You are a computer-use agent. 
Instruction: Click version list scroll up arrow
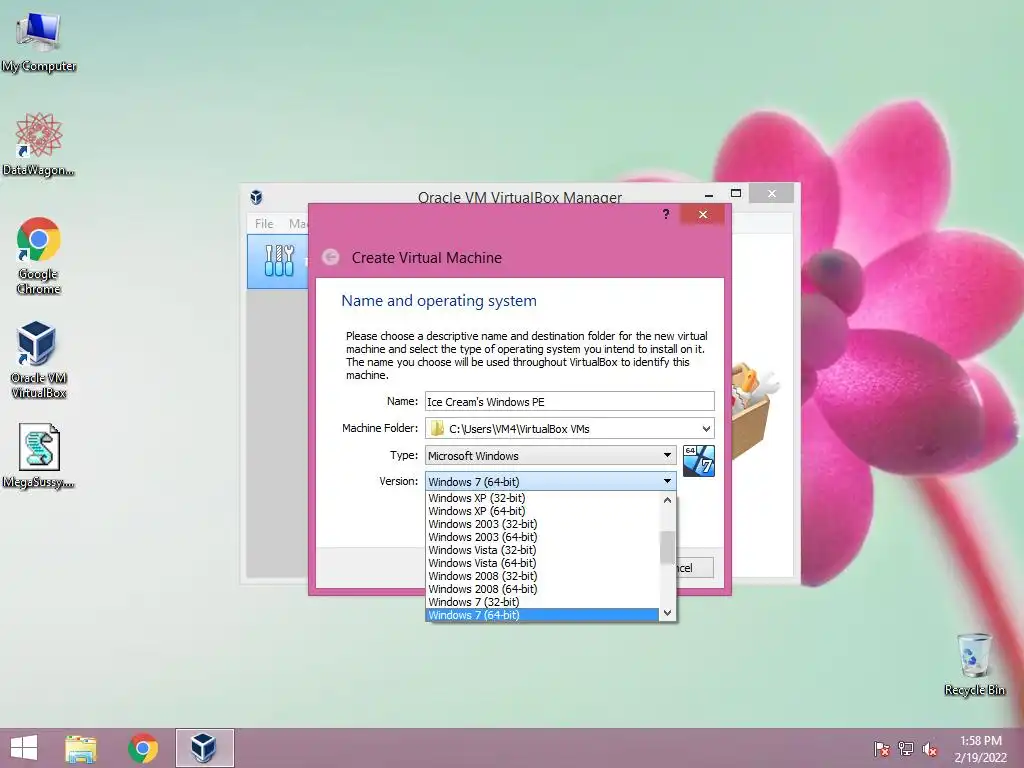click(667, 500)
